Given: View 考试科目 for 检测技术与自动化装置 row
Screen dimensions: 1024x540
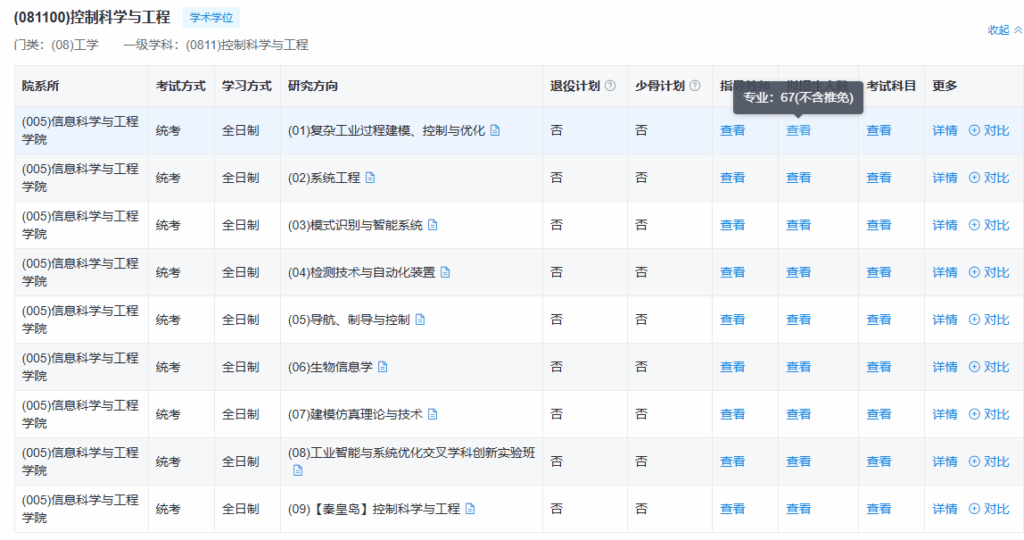Looking at the screenshot, I should coord(878,272).
